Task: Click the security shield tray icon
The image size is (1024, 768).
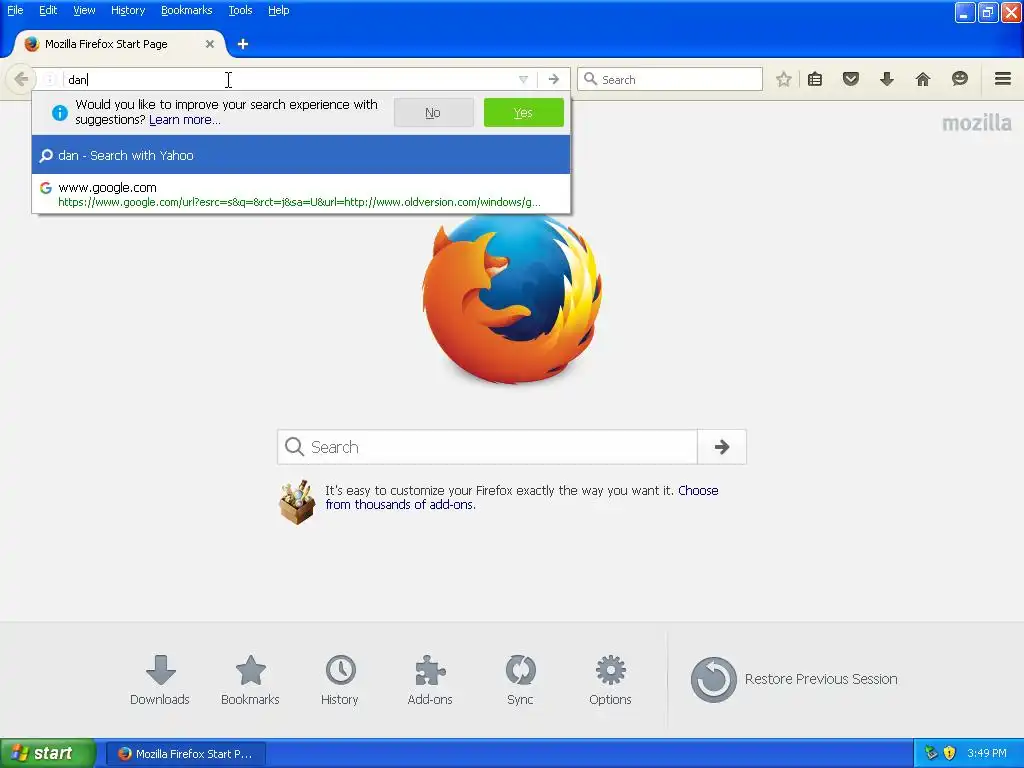Action: point(950,753)
